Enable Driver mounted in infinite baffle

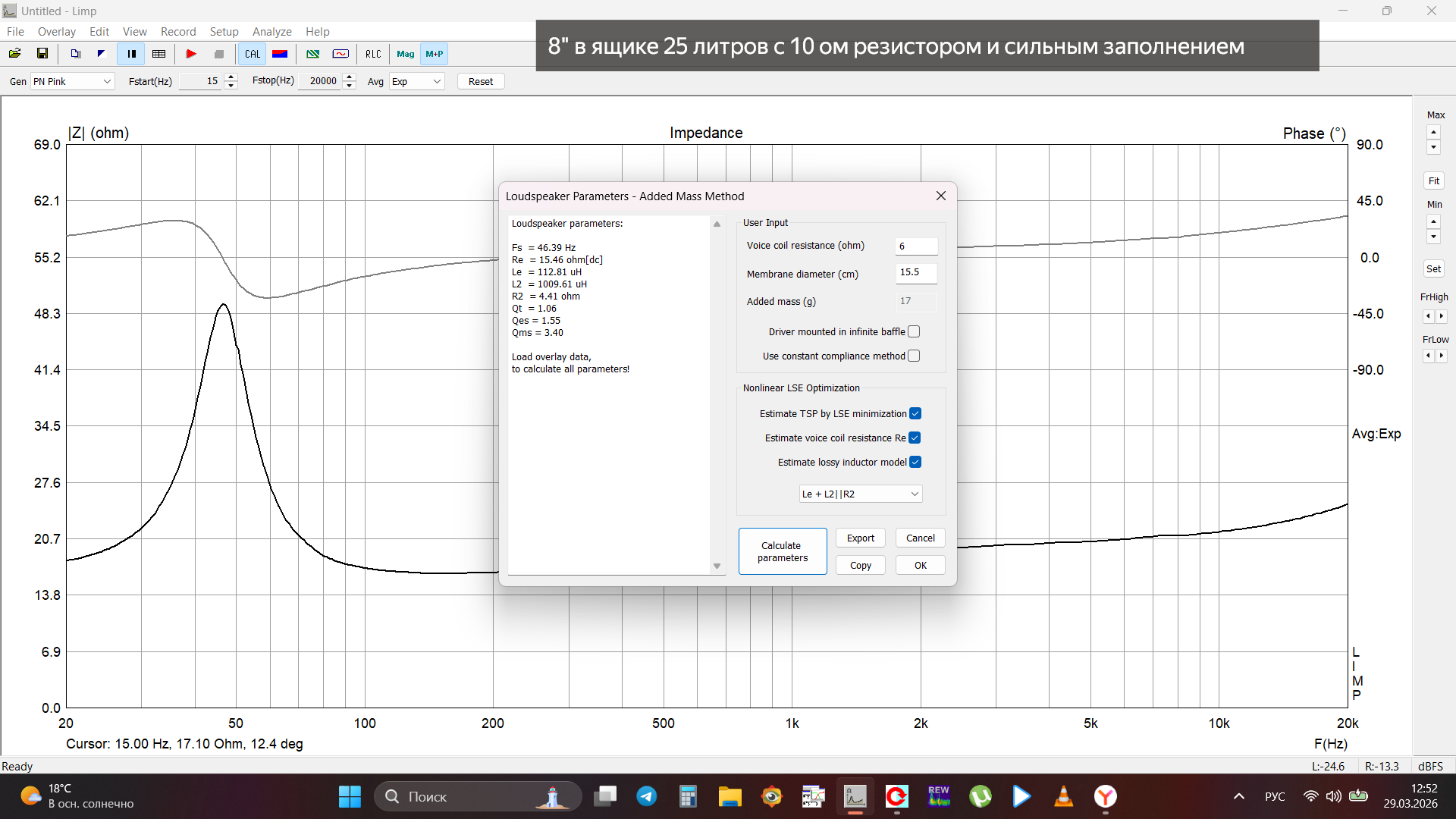tap(914, 331)
